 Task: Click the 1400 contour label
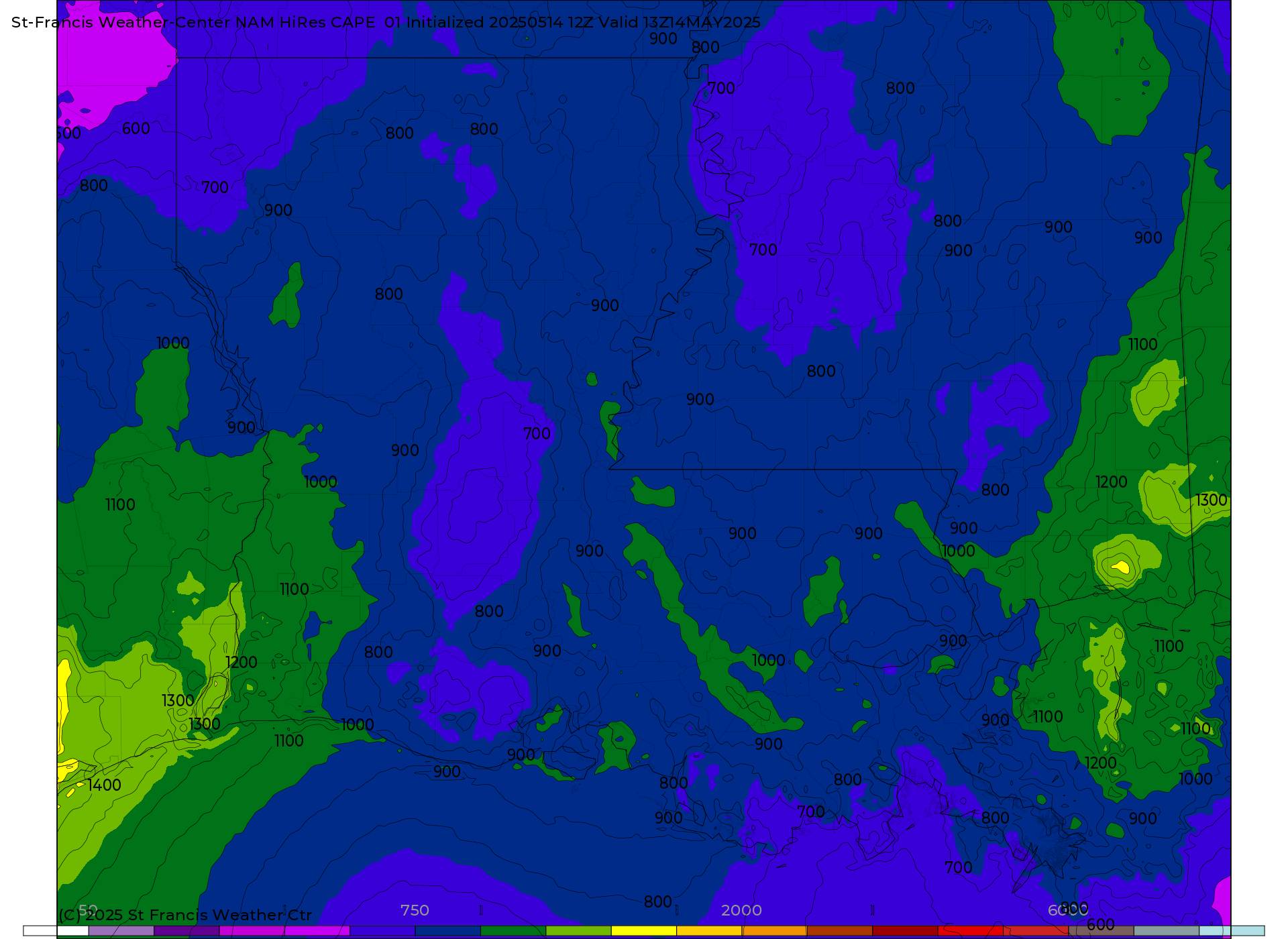(x=105, y=785)
